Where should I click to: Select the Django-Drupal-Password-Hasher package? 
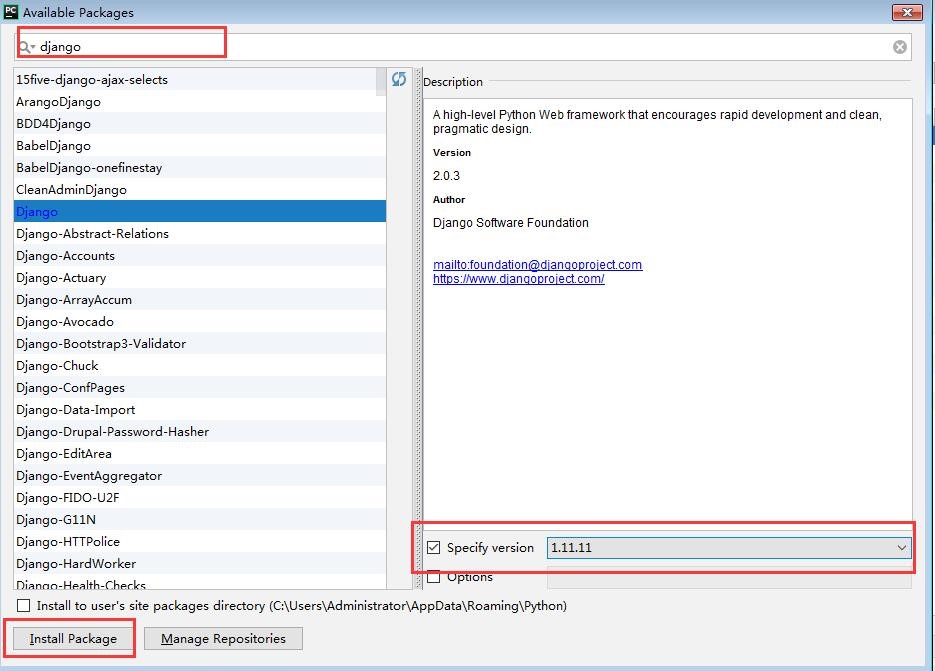[x=200, y=432]
